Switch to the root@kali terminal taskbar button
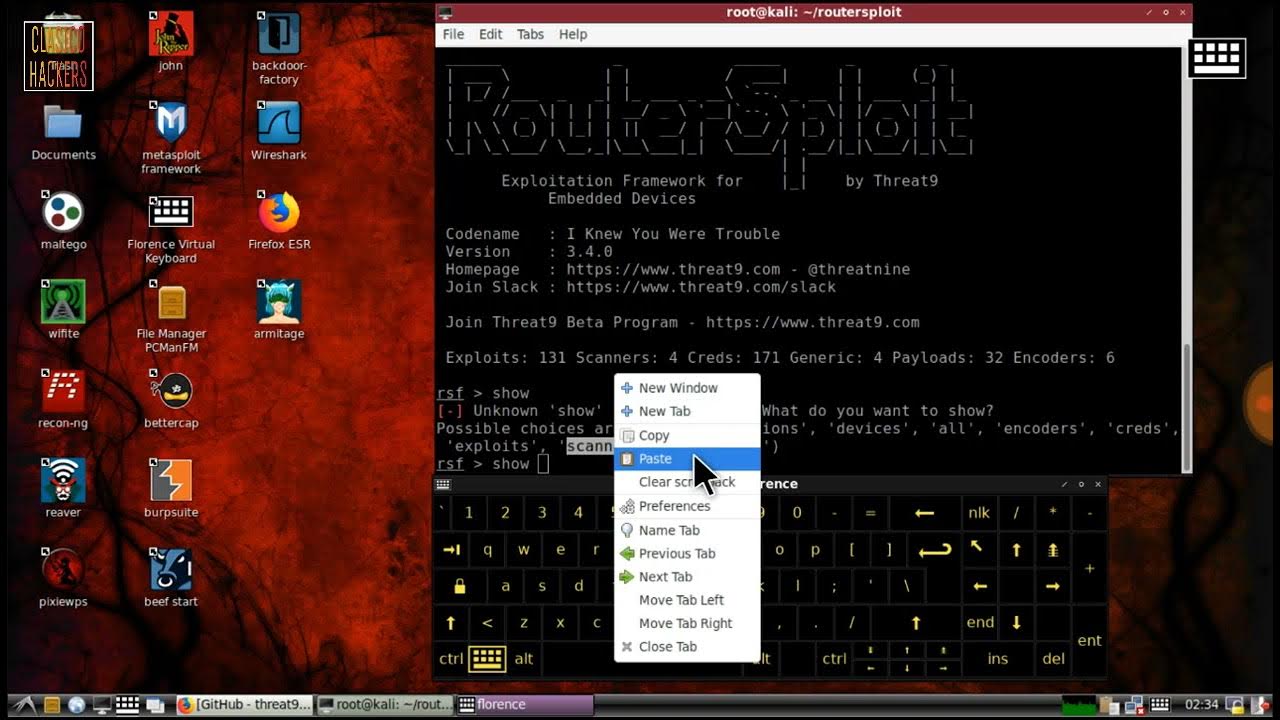The width and height of the screenshot is (1280, 720). tap(384, 704)
